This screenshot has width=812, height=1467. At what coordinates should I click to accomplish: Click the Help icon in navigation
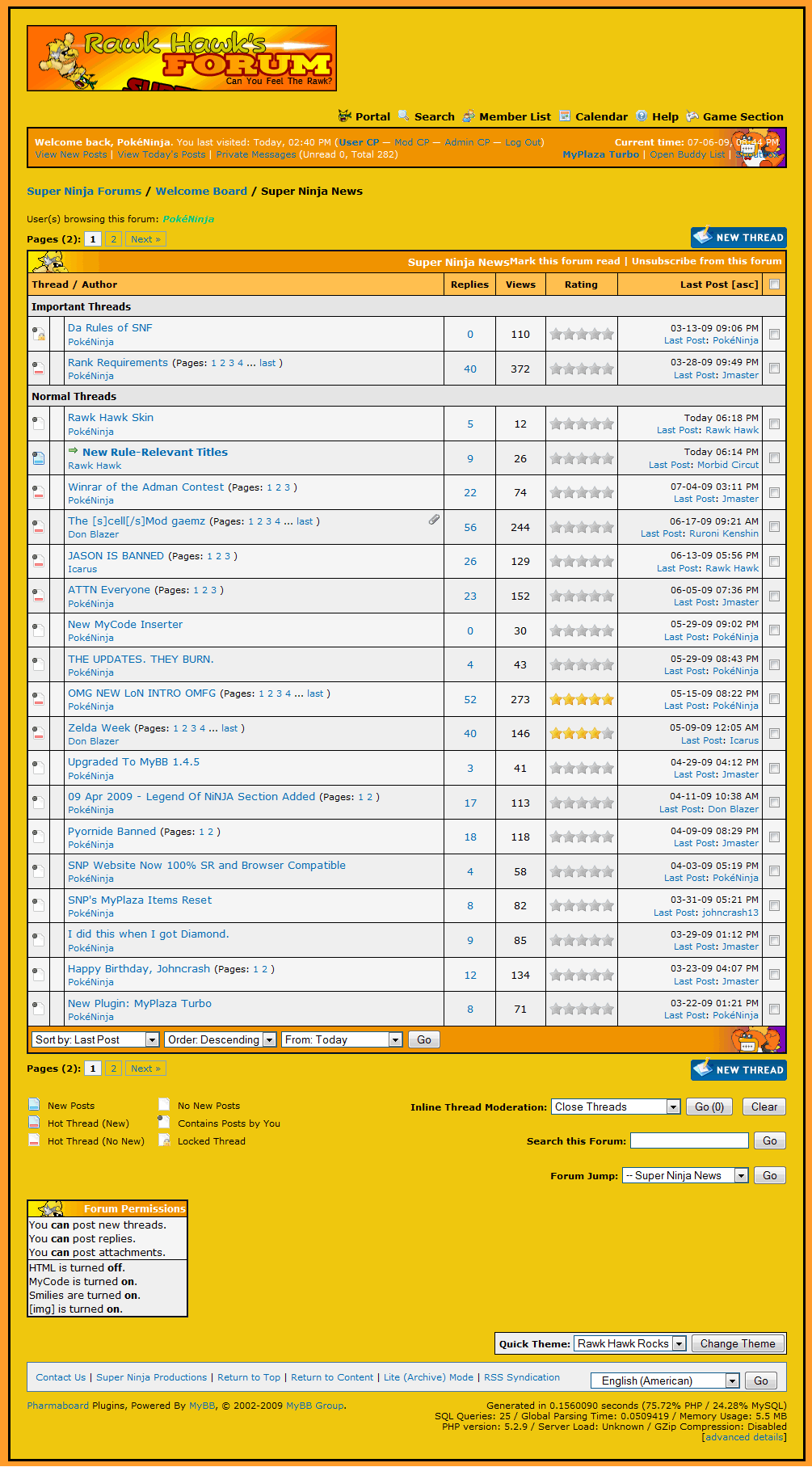click(642, 116)
